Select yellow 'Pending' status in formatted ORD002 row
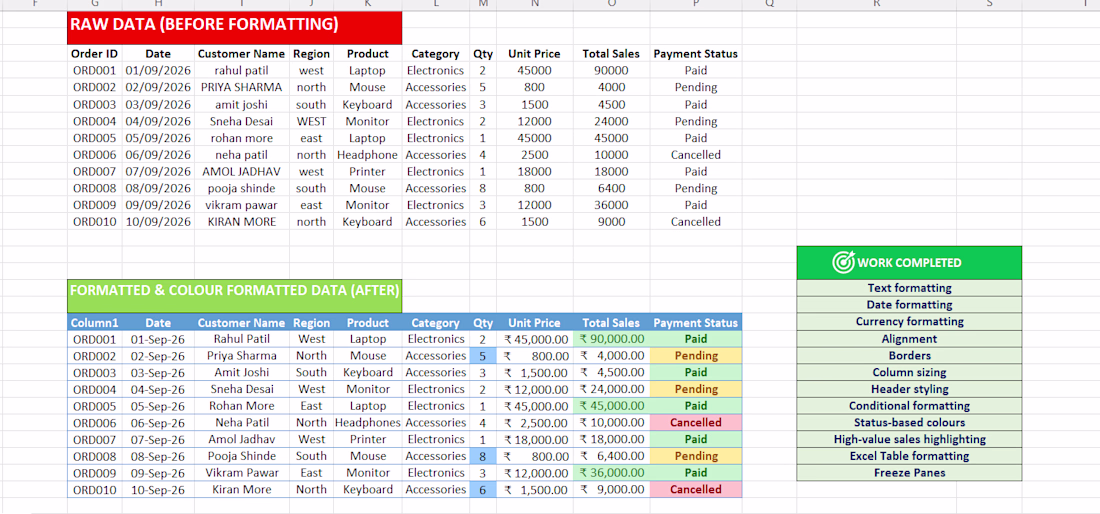Image resolution: width=1100 pixels, height=514 pixels. [695, 356]
